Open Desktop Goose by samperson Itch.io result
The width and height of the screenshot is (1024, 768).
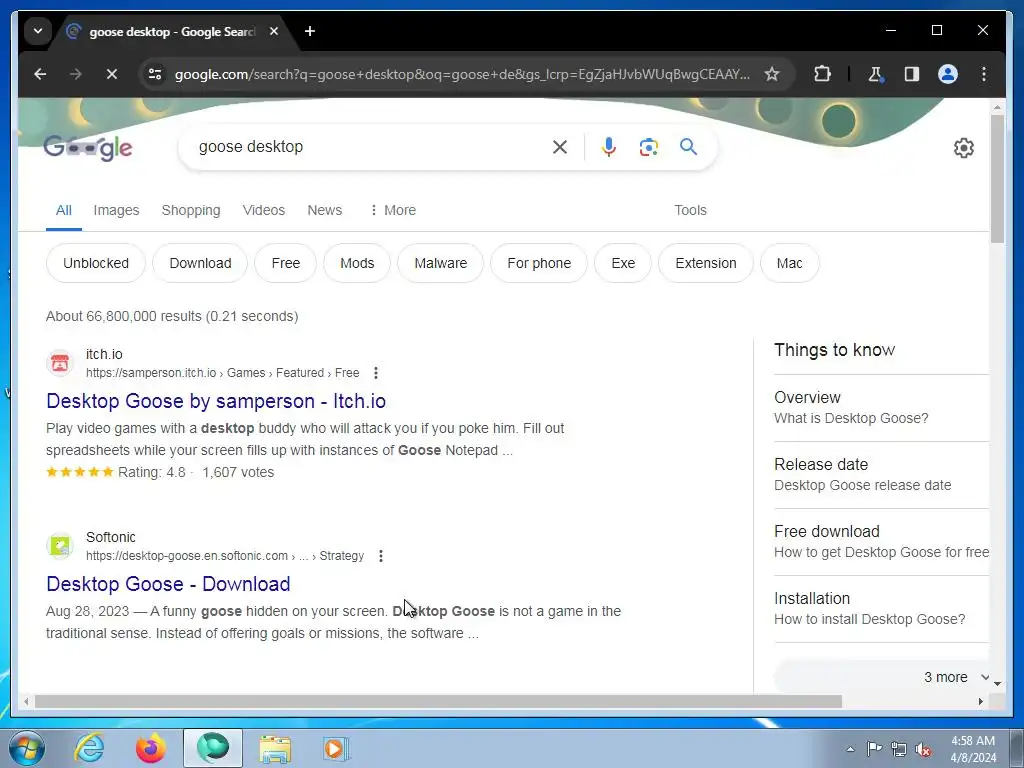coord(216,401)
